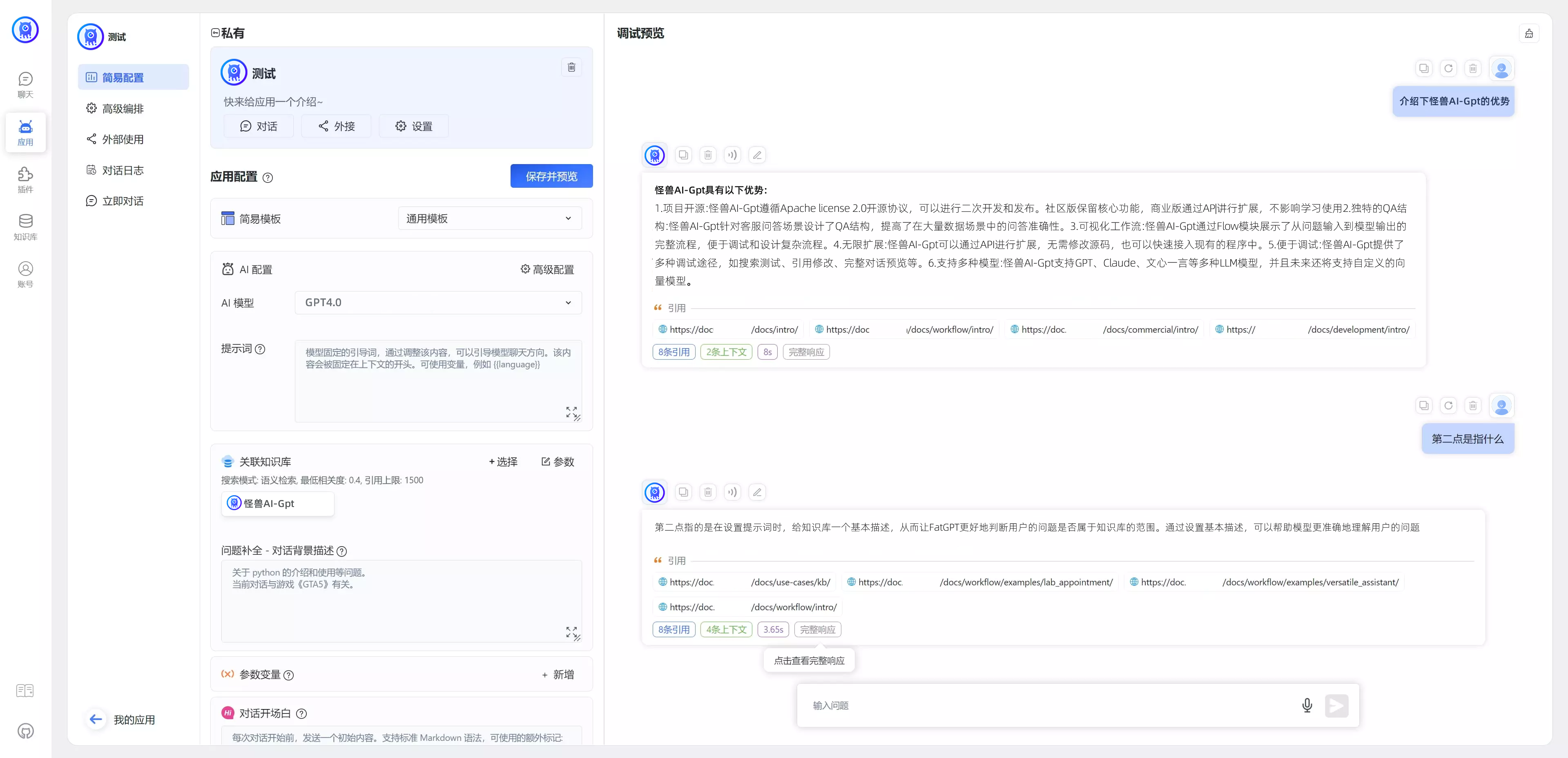Delete the 第二点是指什么 message

pyautogui.click(x=1472, y=405)
